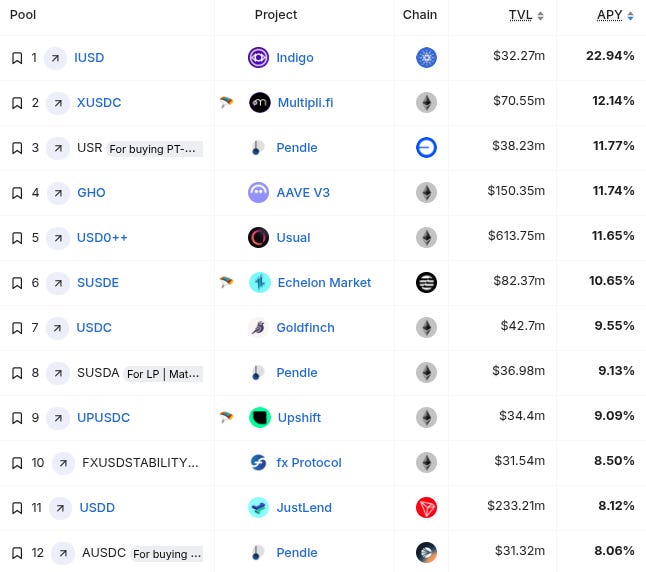The image size is (646, 572).
Task: Click the Base chain icon in USR row
Action: click(426, 148)
